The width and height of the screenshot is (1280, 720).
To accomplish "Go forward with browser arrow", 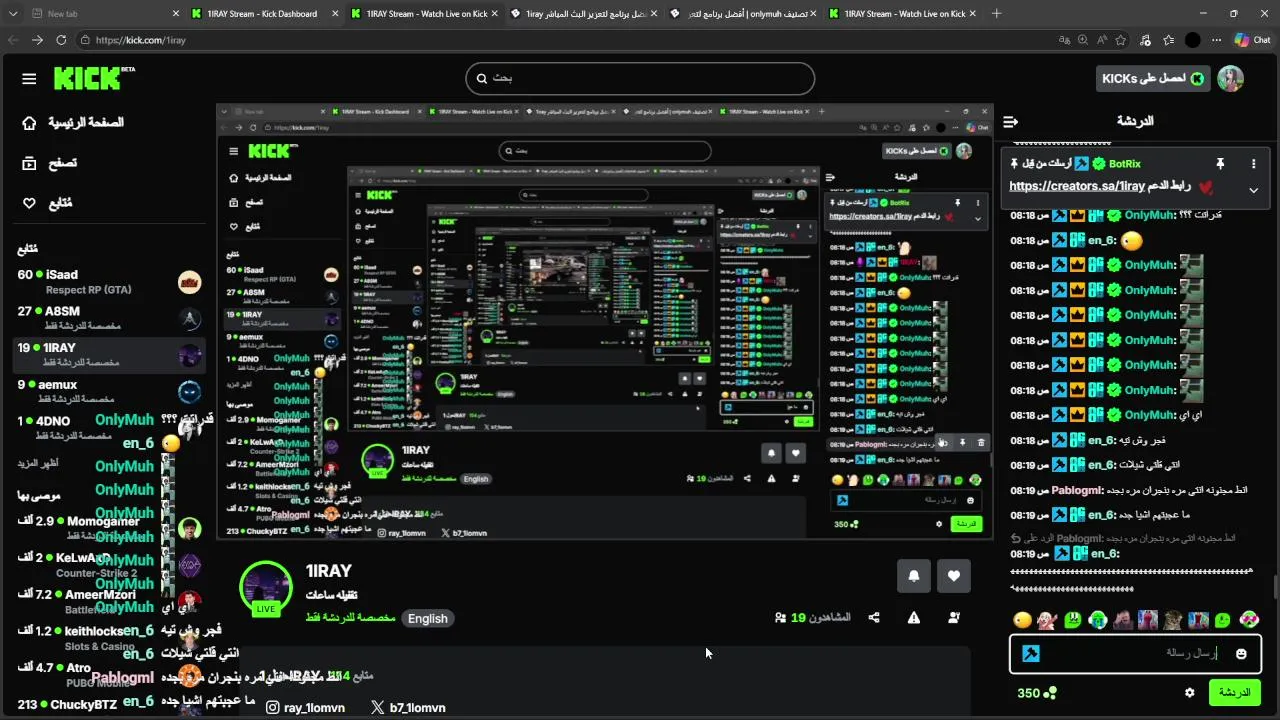I will pyautogui.click(x=37, y=40).
